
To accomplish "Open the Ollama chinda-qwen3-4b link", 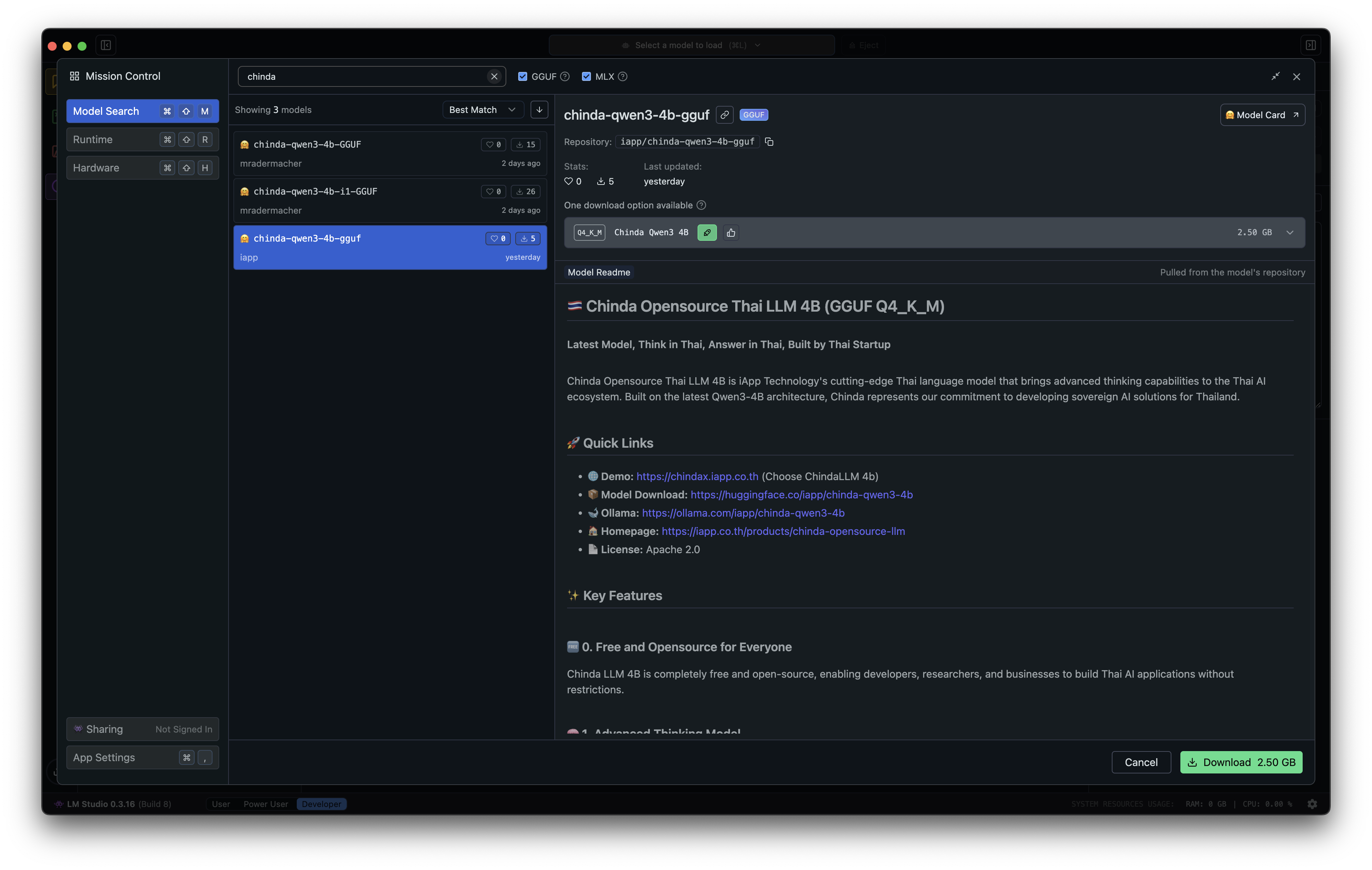I will coord(743,513).
